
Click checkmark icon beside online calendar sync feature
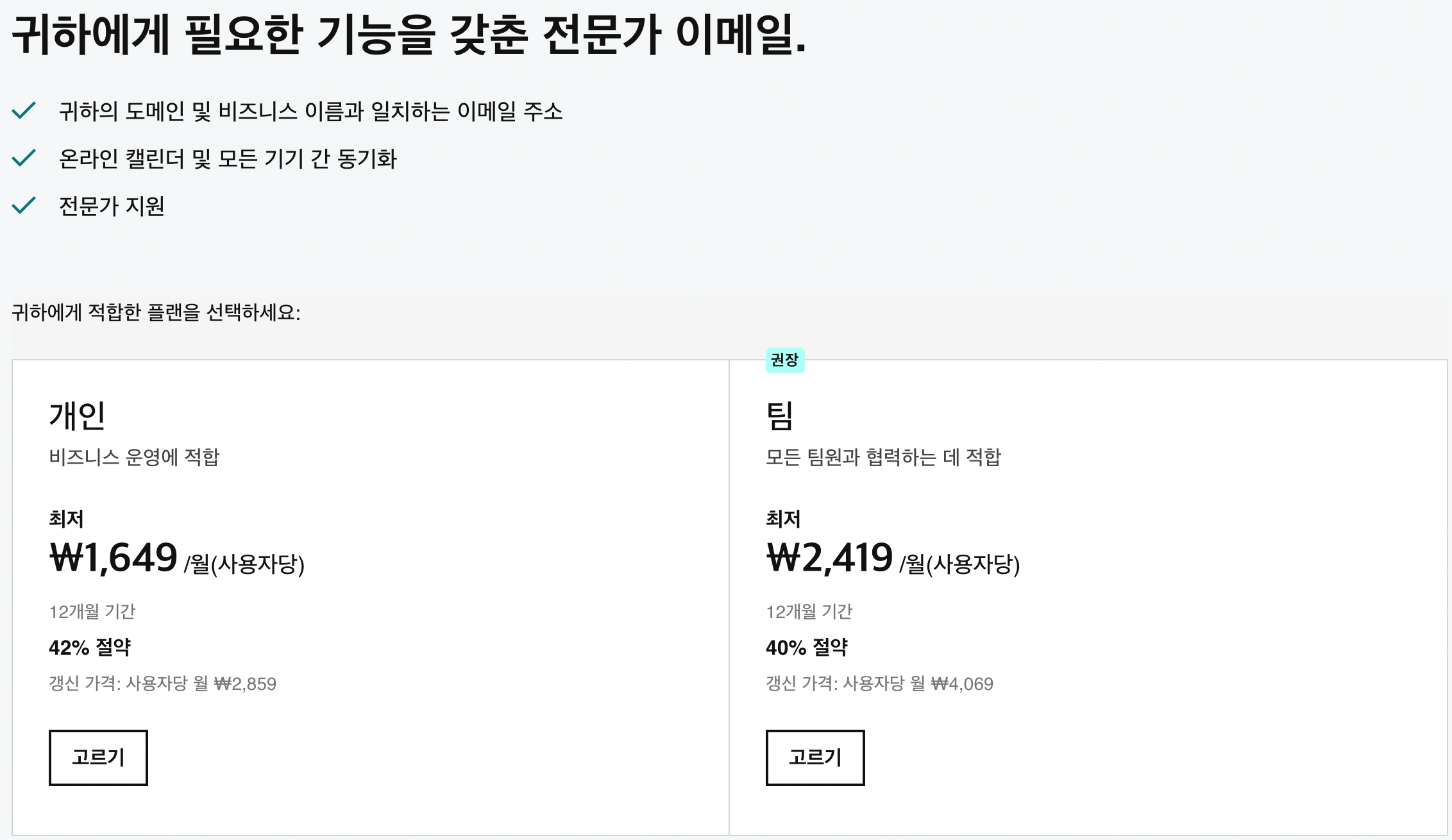(24, 158)
